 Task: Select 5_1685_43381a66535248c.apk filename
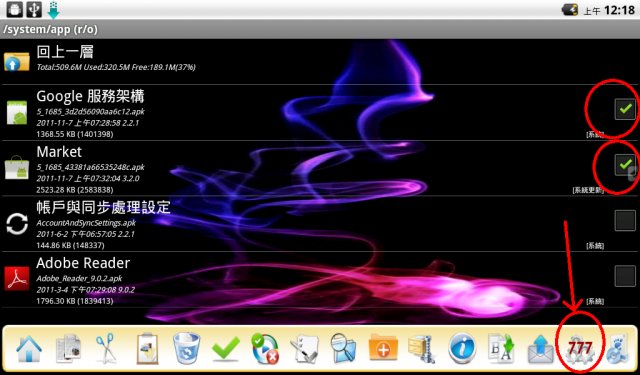90,167
